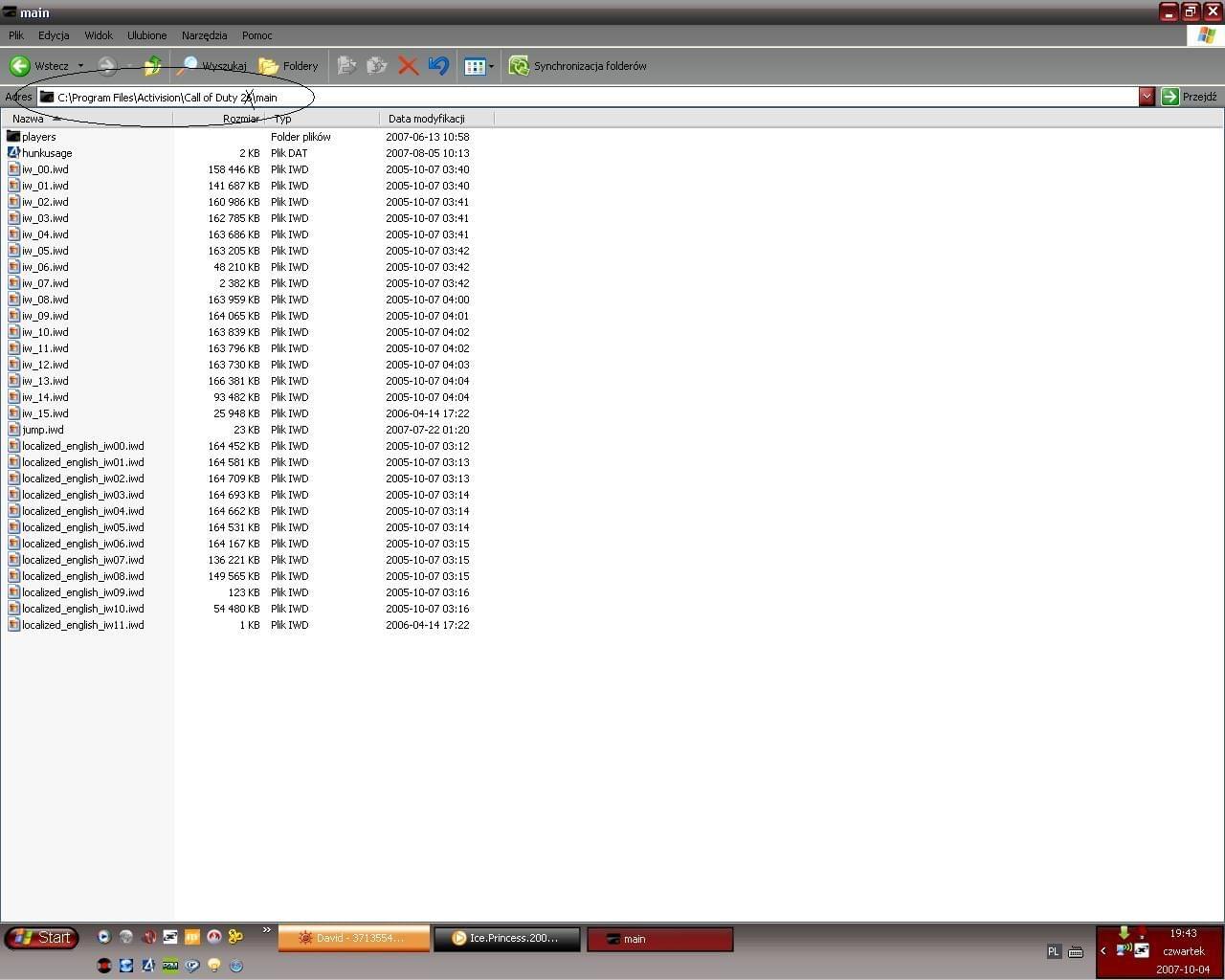
Task: Click the lightbulb quick launch icon
Action: pyautogui.click(x=214, y=965)
